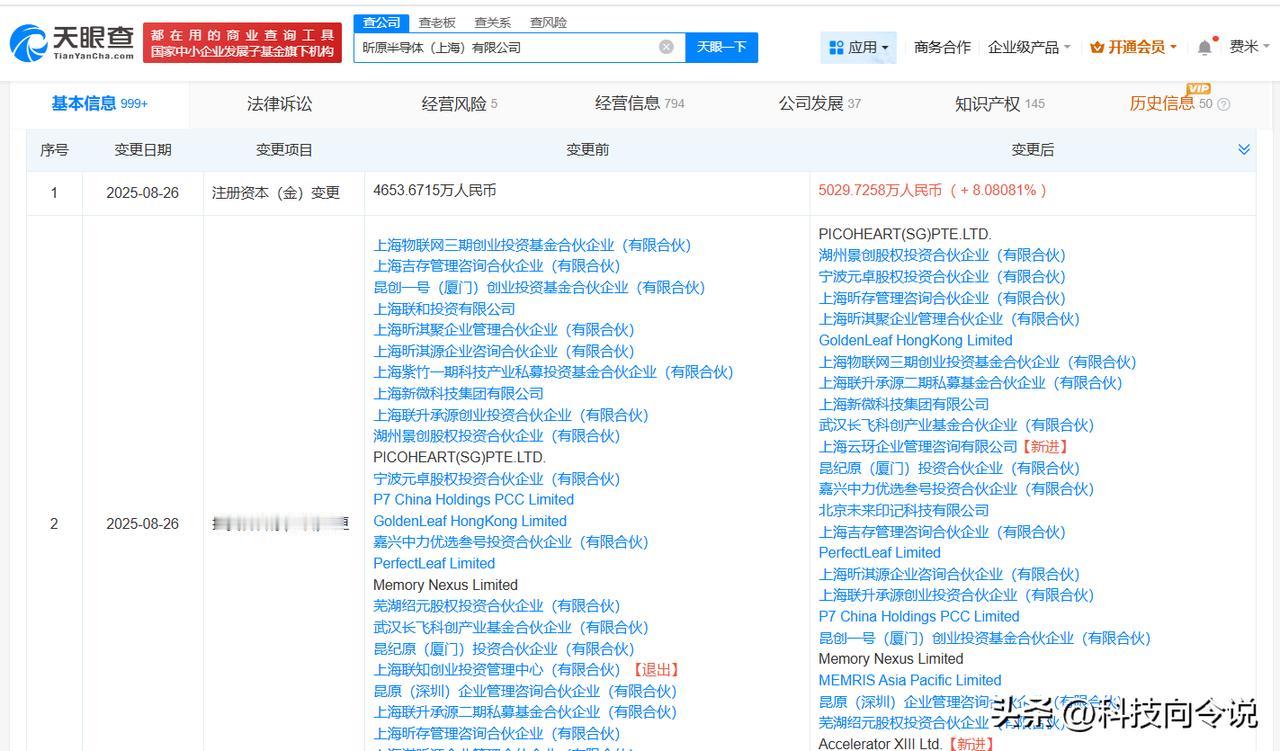This screenshot has width=1280, height=751.
Task: Open the 费米 account dropdown
Action: click(1250, 47)
